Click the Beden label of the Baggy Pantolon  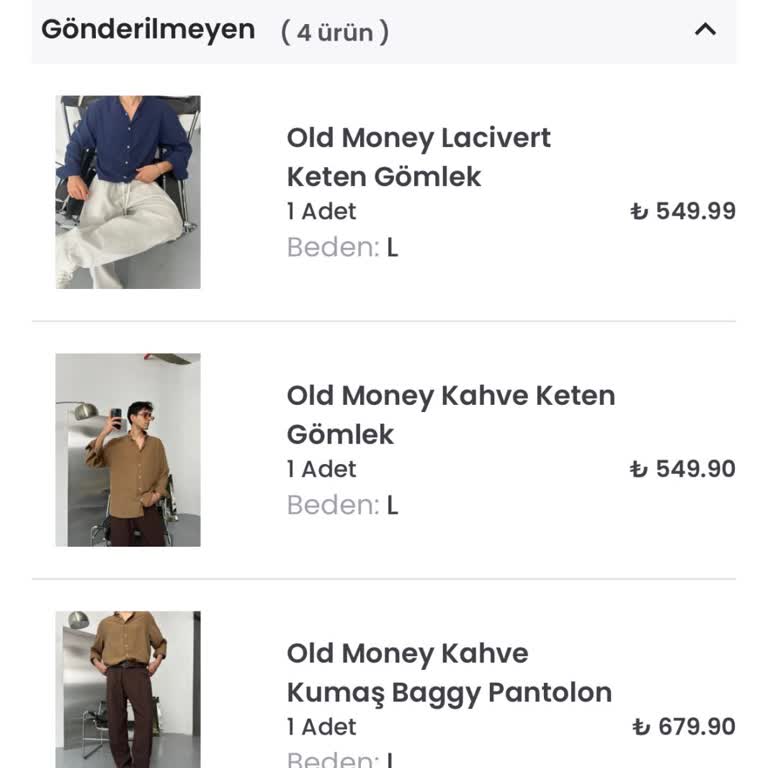(x=332, y=759)
